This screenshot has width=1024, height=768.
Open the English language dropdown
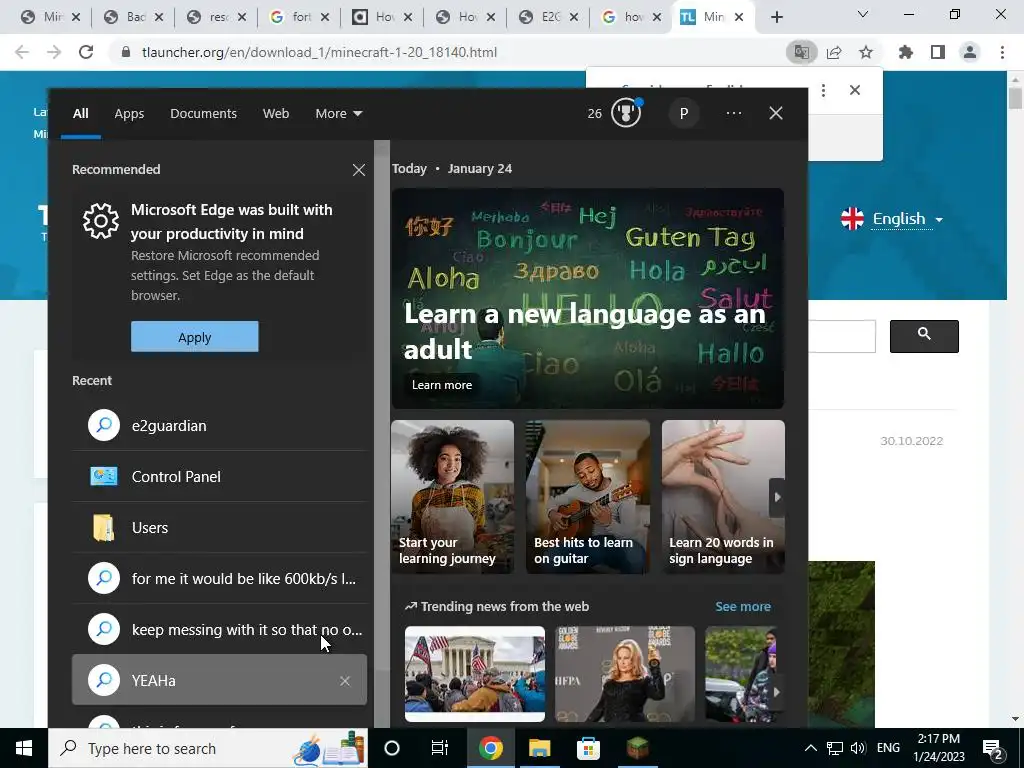tap(893, 219)
